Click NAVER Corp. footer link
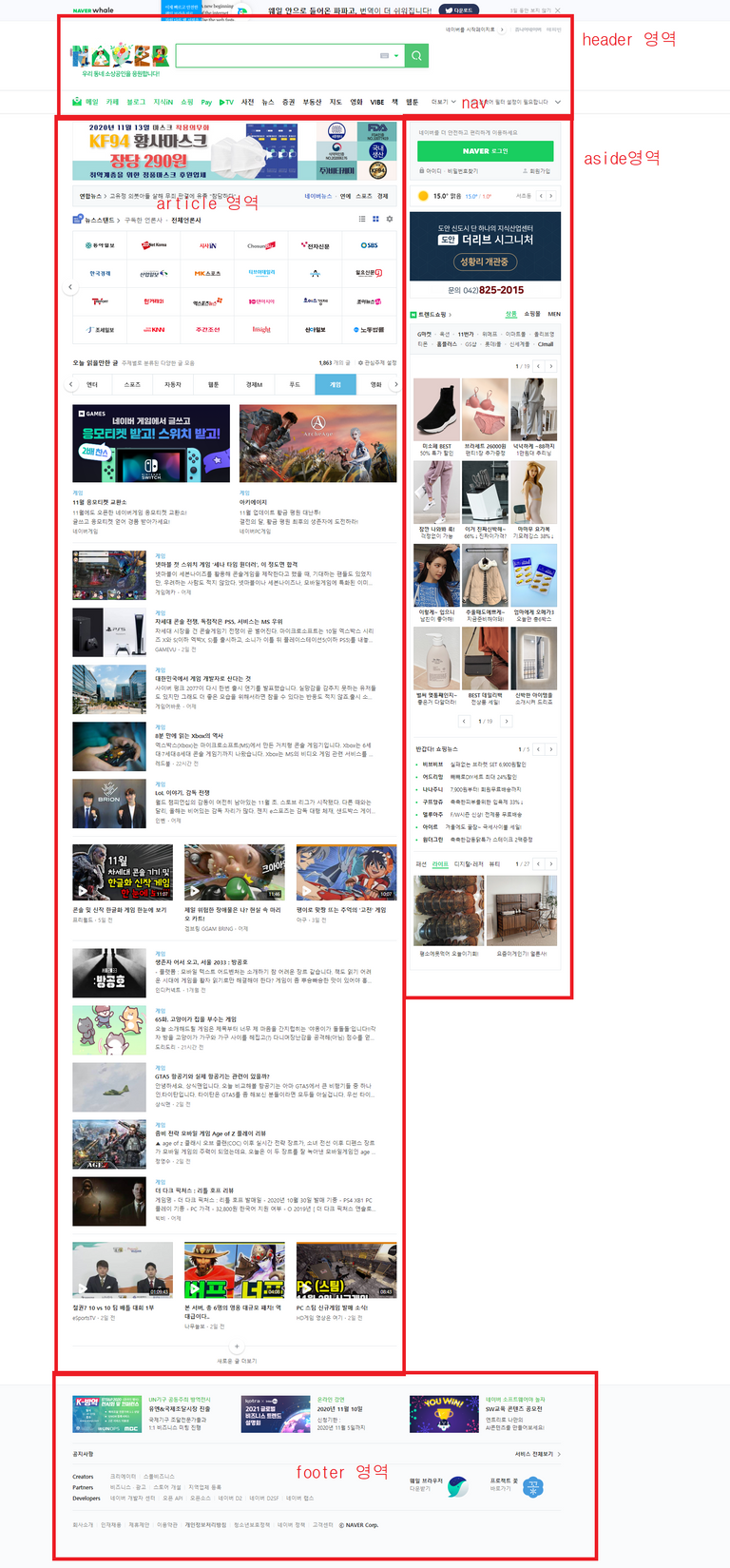 (361, 1525)
